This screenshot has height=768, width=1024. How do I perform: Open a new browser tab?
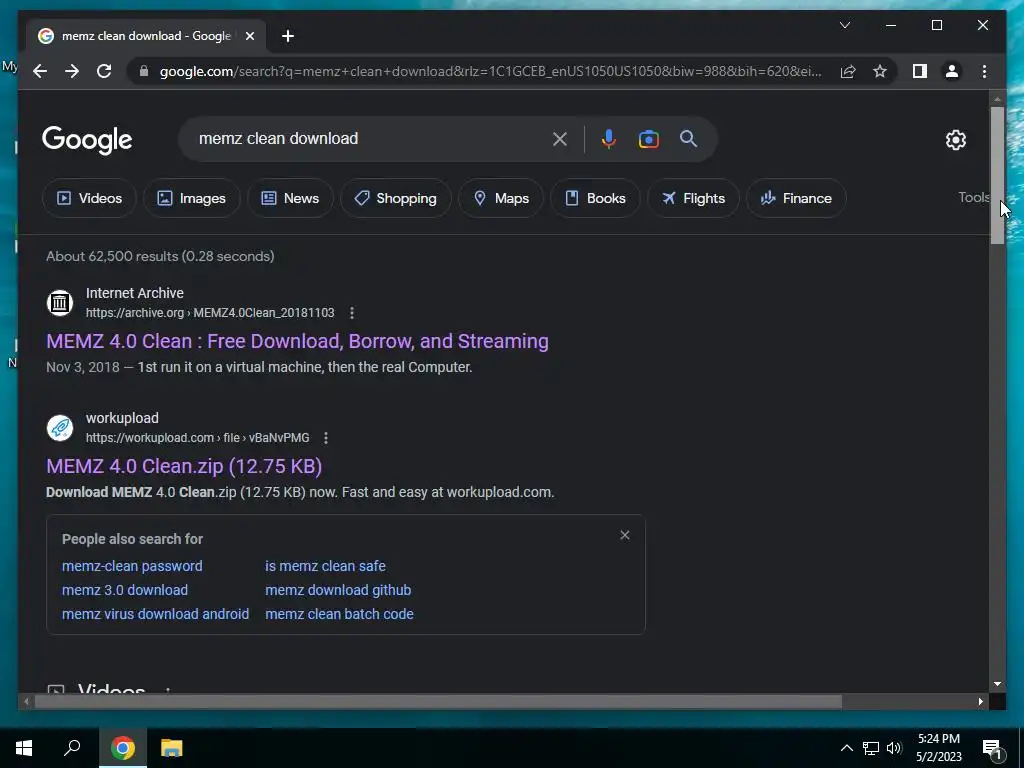pos(288,36)
